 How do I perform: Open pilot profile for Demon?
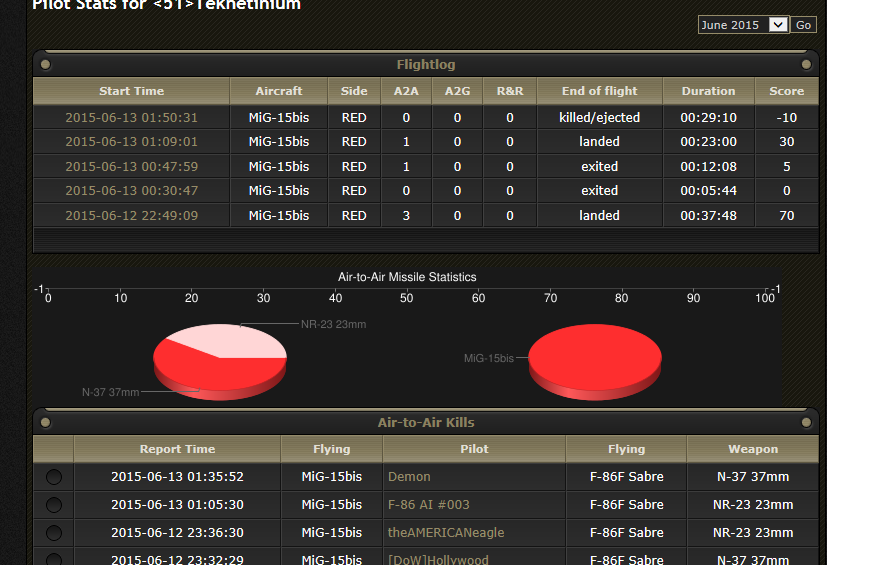click(x=408, y=477)
